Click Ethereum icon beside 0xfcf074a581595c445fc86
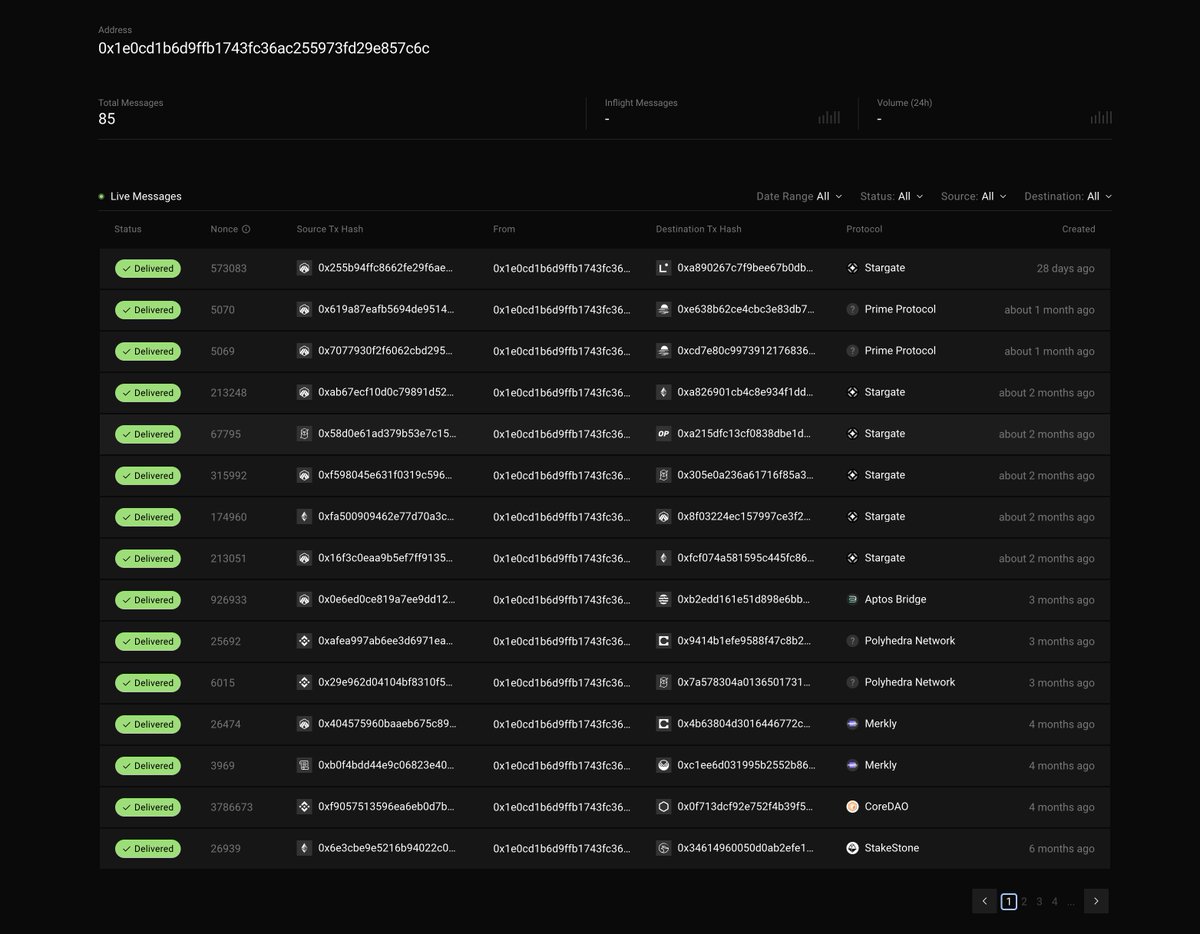 point(663,558)
